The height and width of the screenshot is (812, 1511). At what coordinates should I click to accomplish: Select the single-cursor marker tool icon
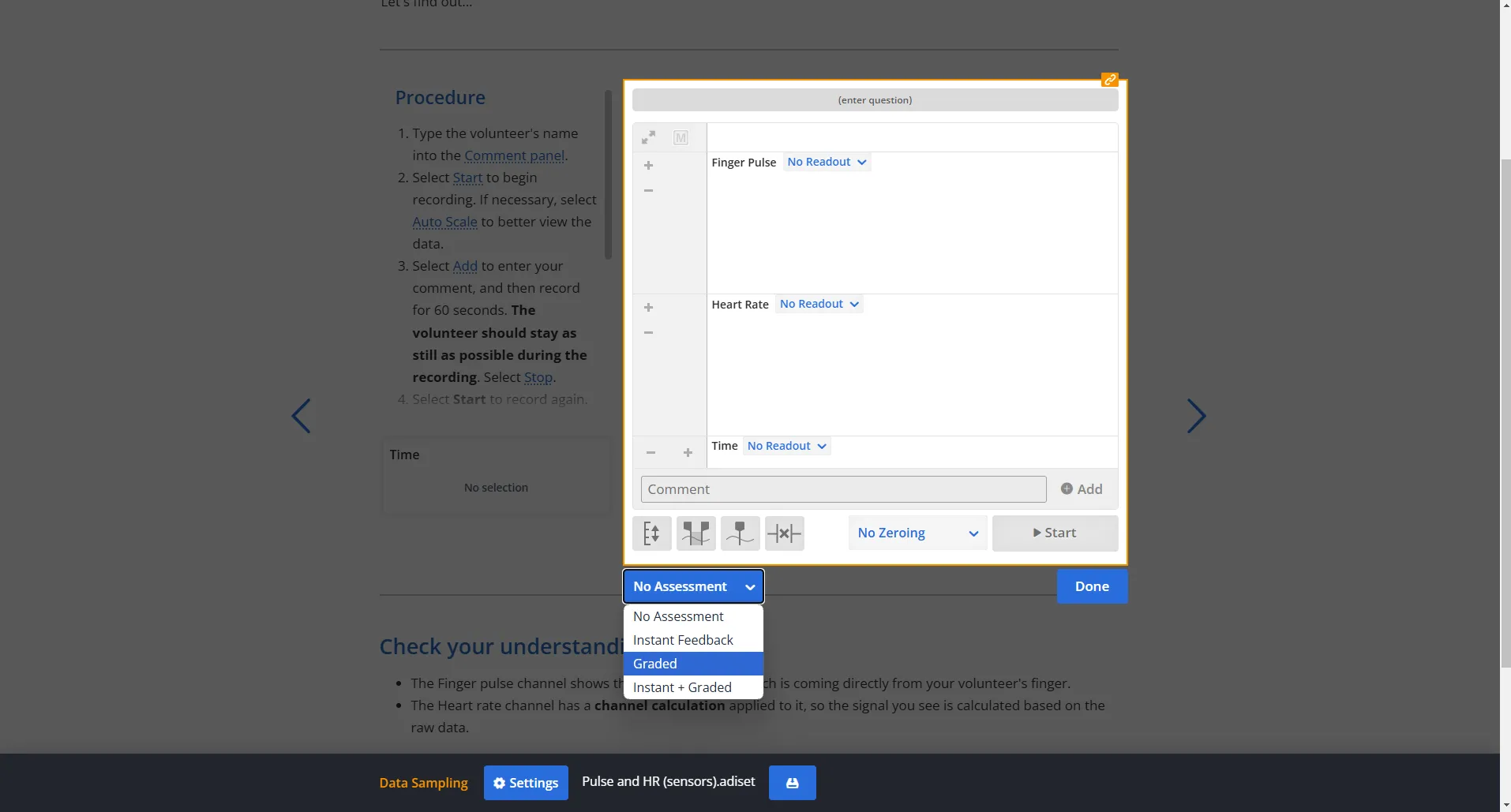click(x=741, y=533)
